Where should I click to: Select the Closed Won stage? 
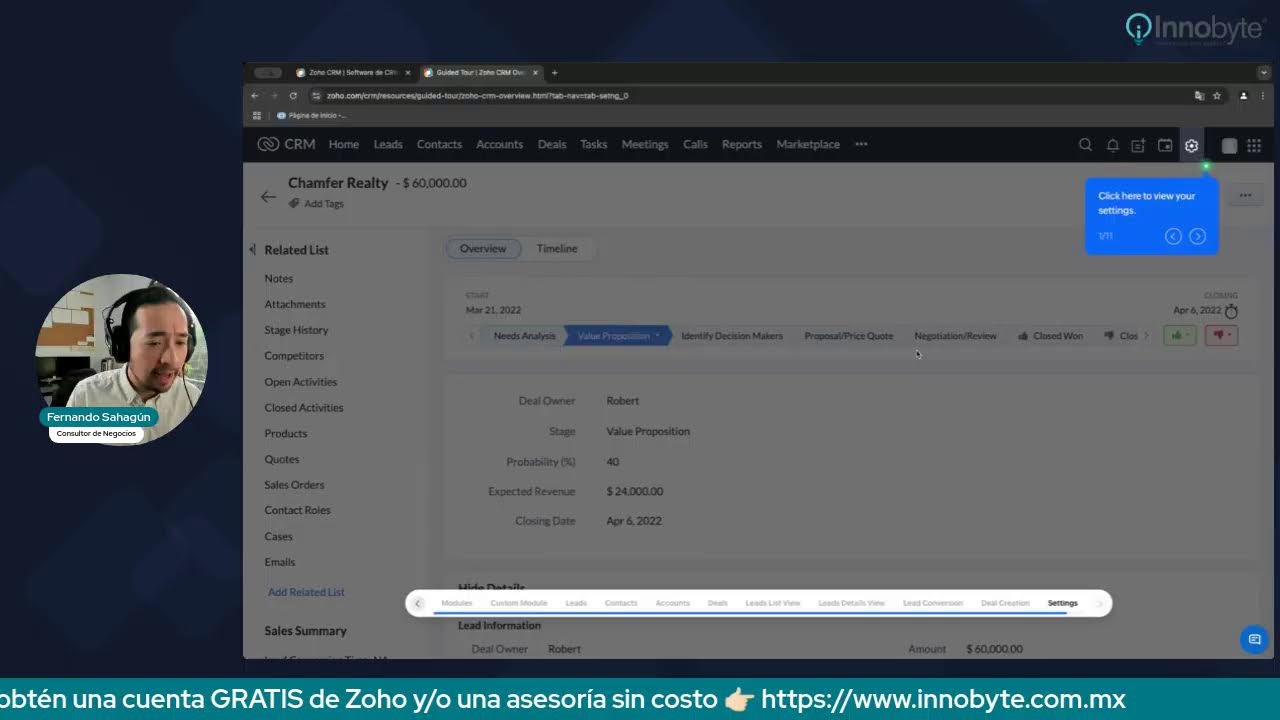[1051, 336]
